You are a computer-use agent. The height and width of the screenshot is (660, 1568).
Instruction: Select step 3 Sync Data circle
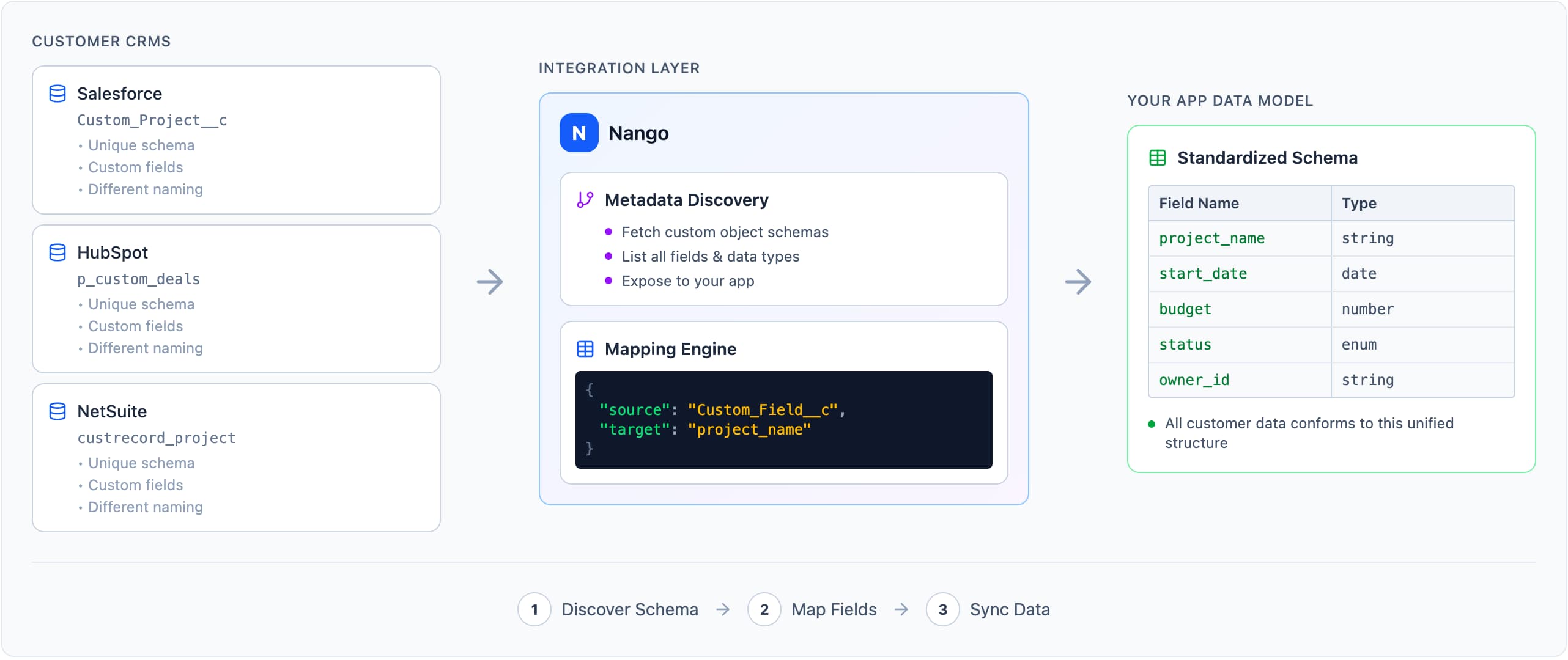click(943, 609)
